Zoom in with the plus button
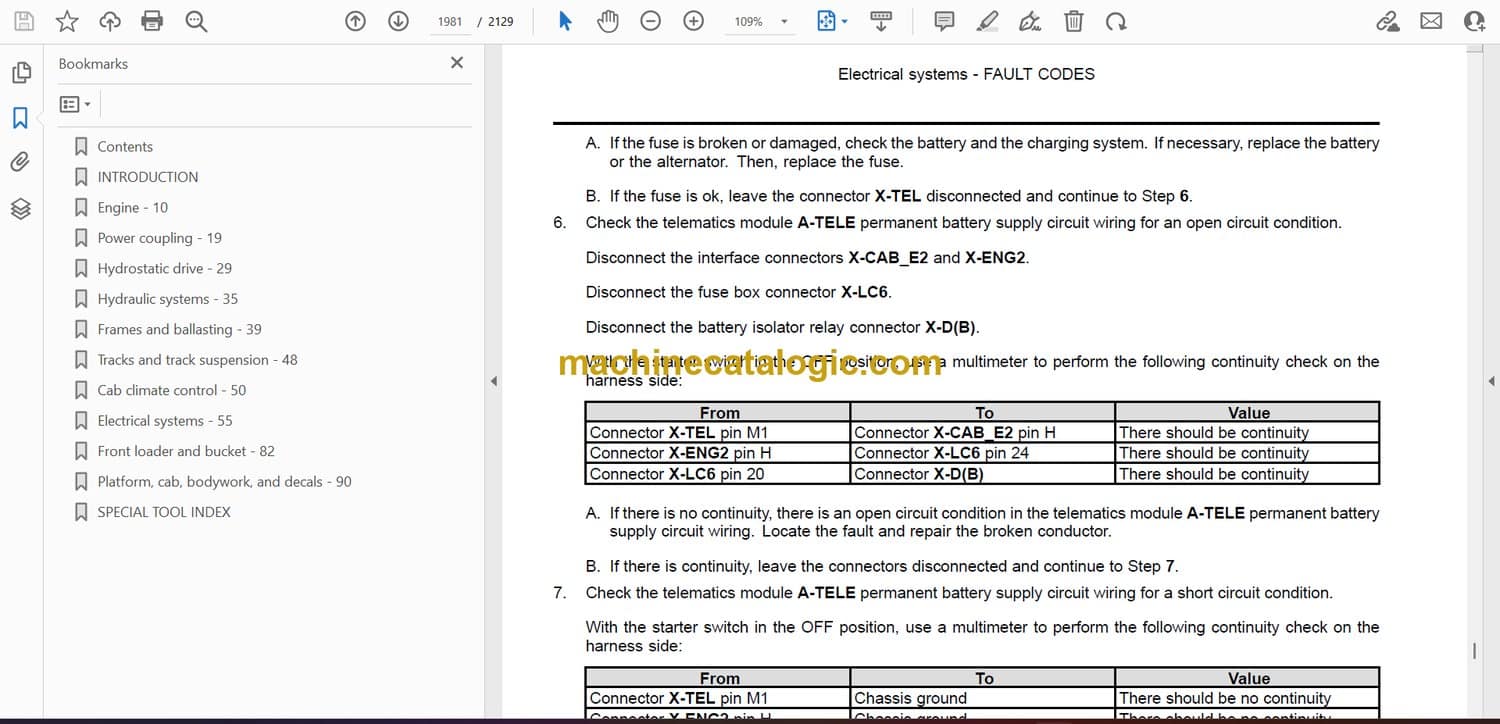The height and width of the screenshot is (724, 1500). click(694, 21)
